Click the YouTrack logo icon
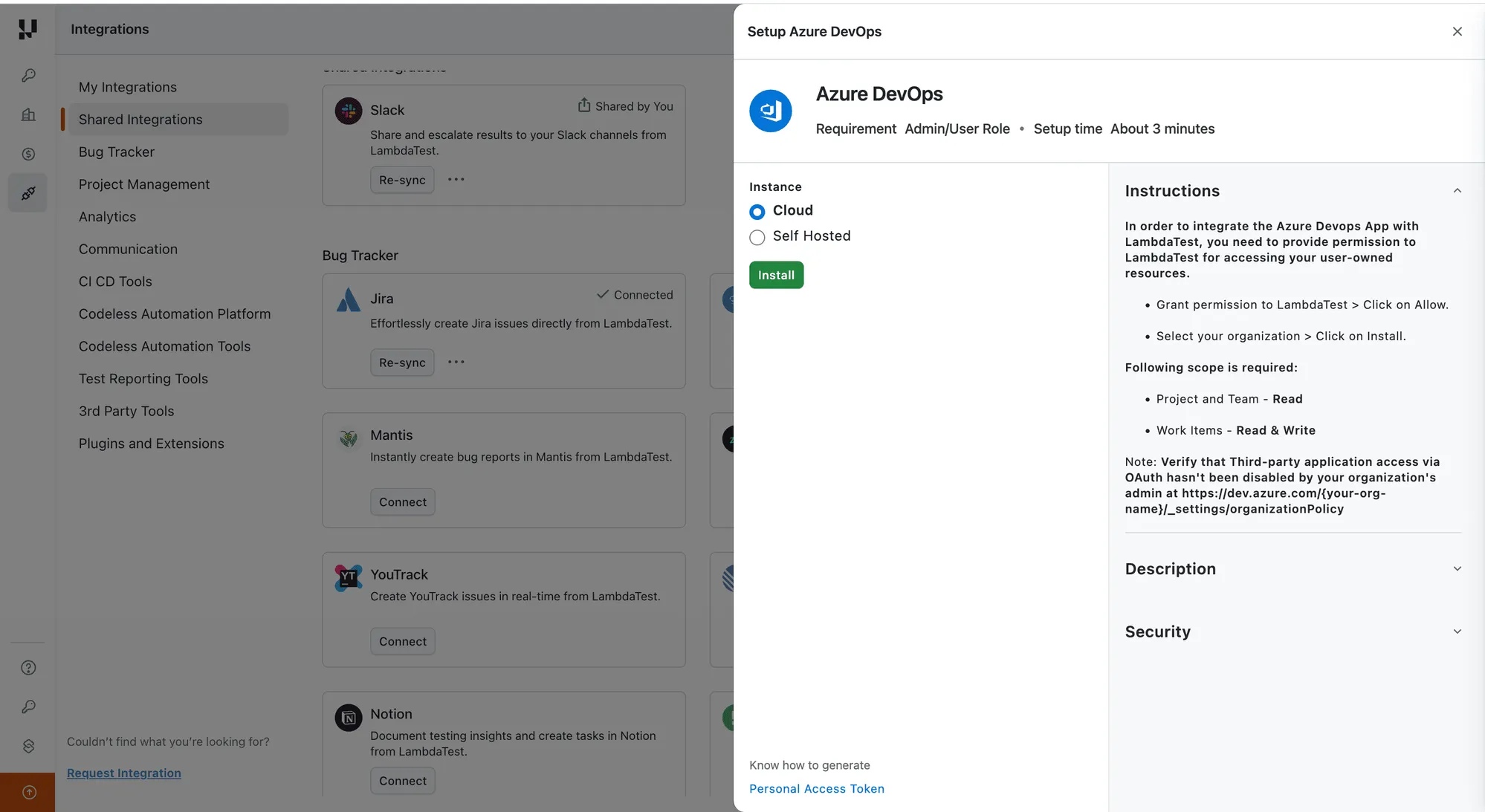The height and width of the screenshot is (812, 1485). point(348,577)
